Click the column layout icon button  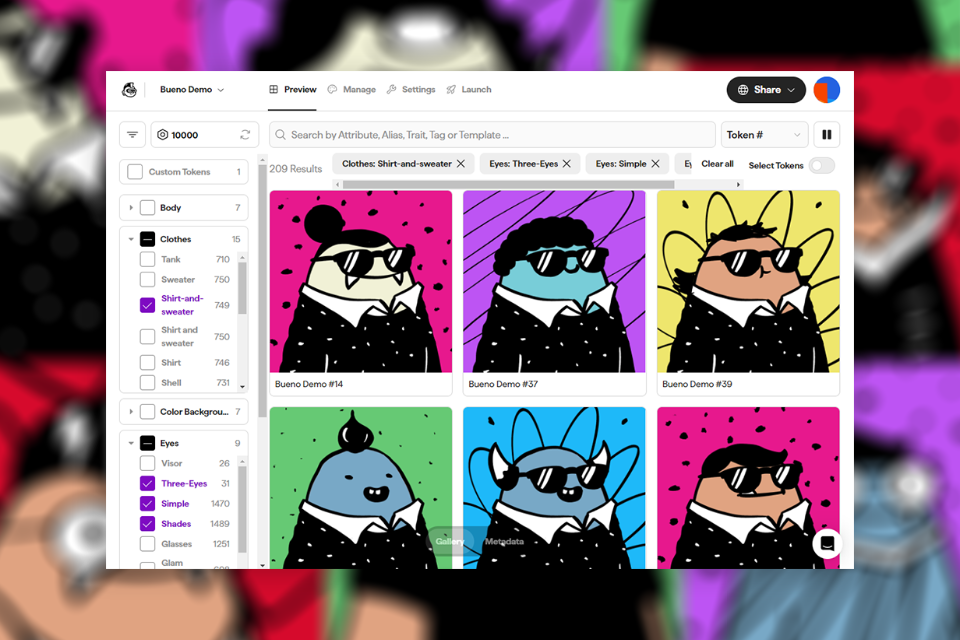(x=827, y=135)
